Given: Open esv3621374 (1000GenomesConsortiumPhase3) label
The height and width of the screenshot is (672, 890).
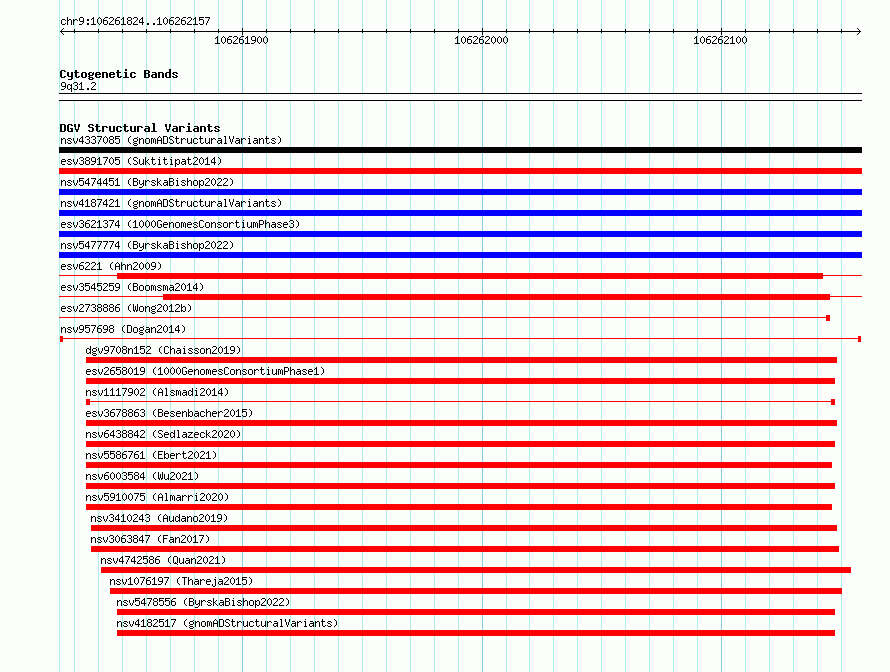Looking at the screenshot, I should (x=180, y=224).
